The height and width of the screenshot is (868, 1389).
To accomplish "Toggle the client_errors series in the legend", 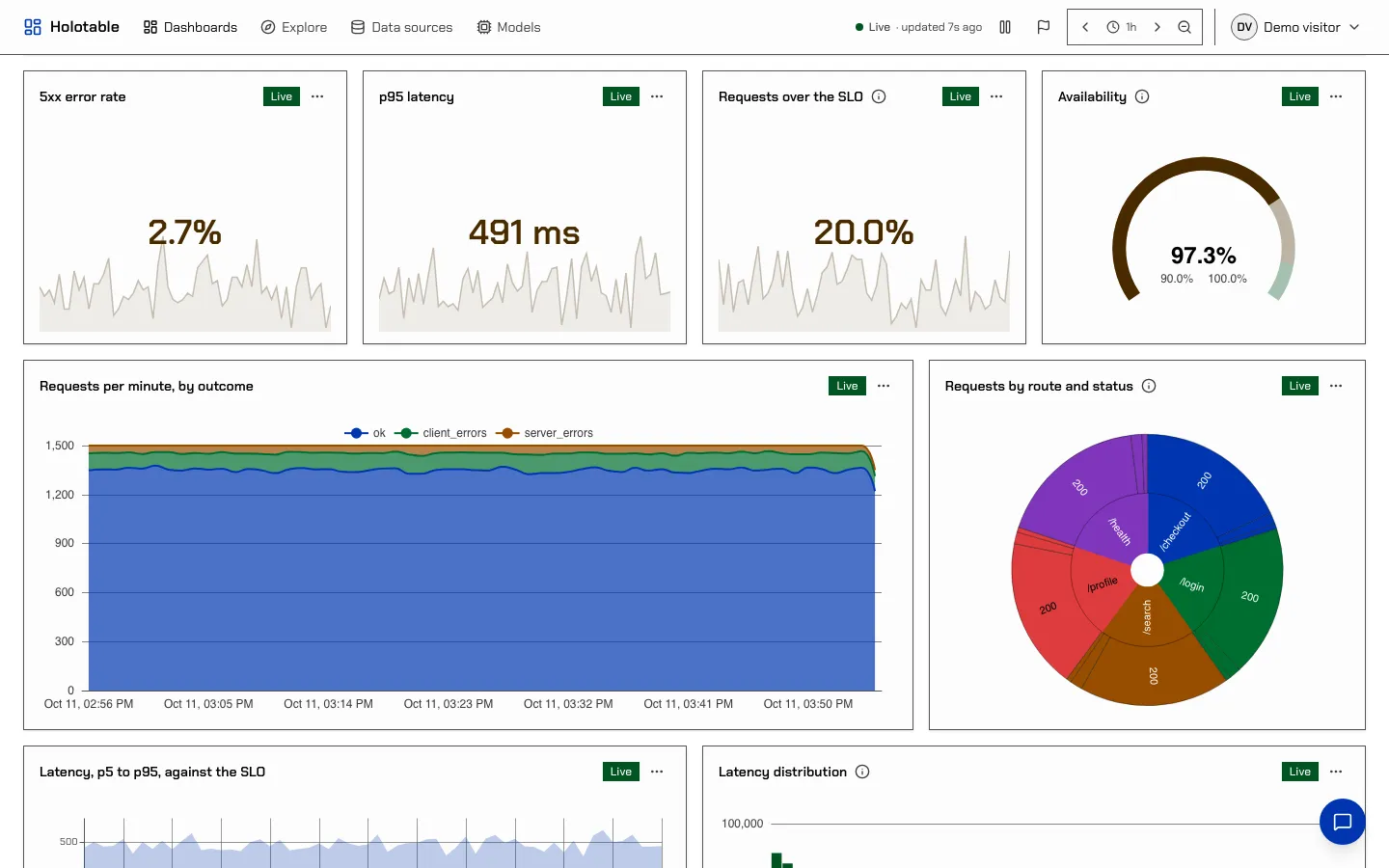I will pos(441,433).
